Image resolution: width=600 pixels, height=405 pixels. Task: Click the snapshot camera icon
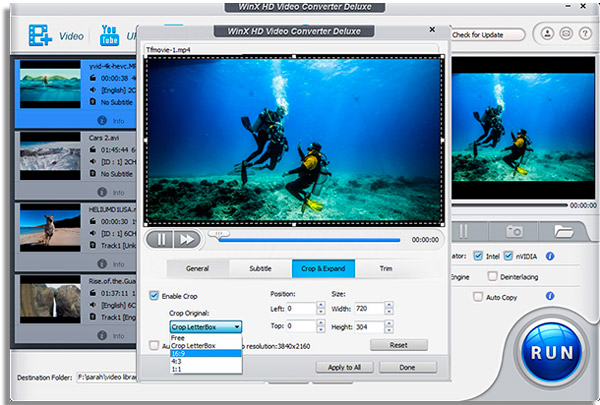pos(514,231)
